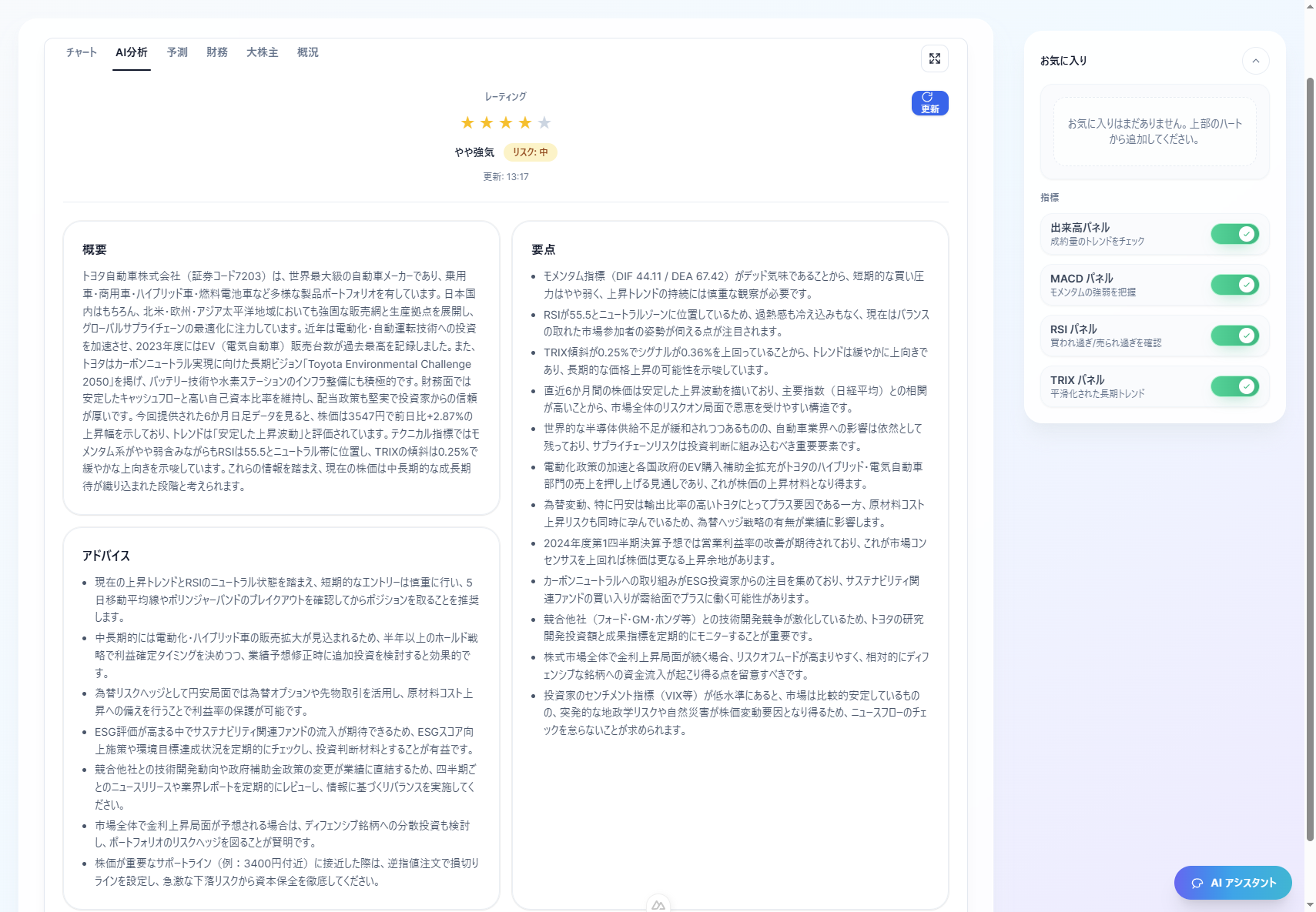This screenshot has width=1316, height=912.
Task: Click the refresh icon inside the 更新 button
Action: coord(927,98)
